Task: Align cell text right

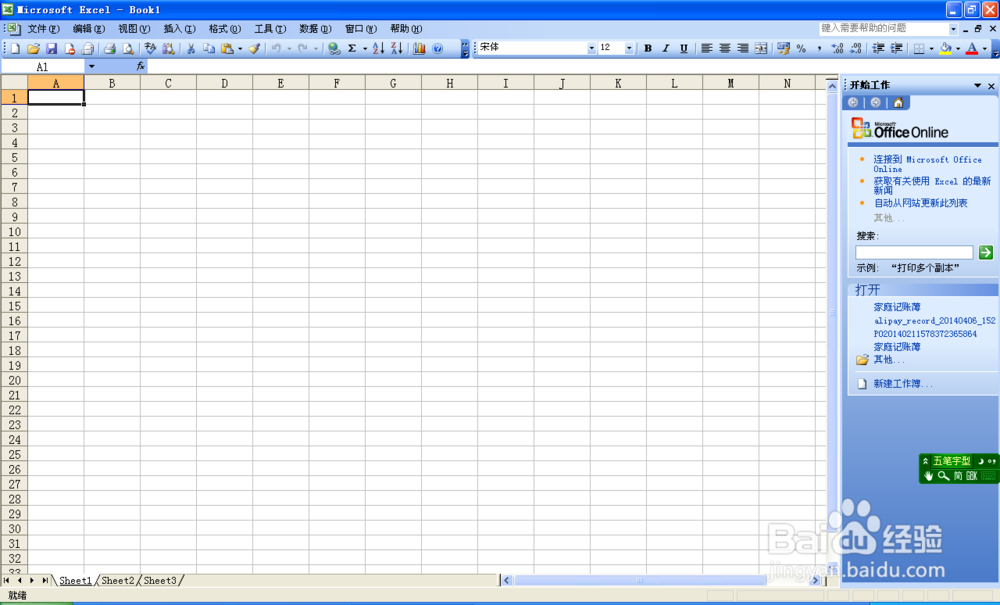Action: (x=742, y=48)
